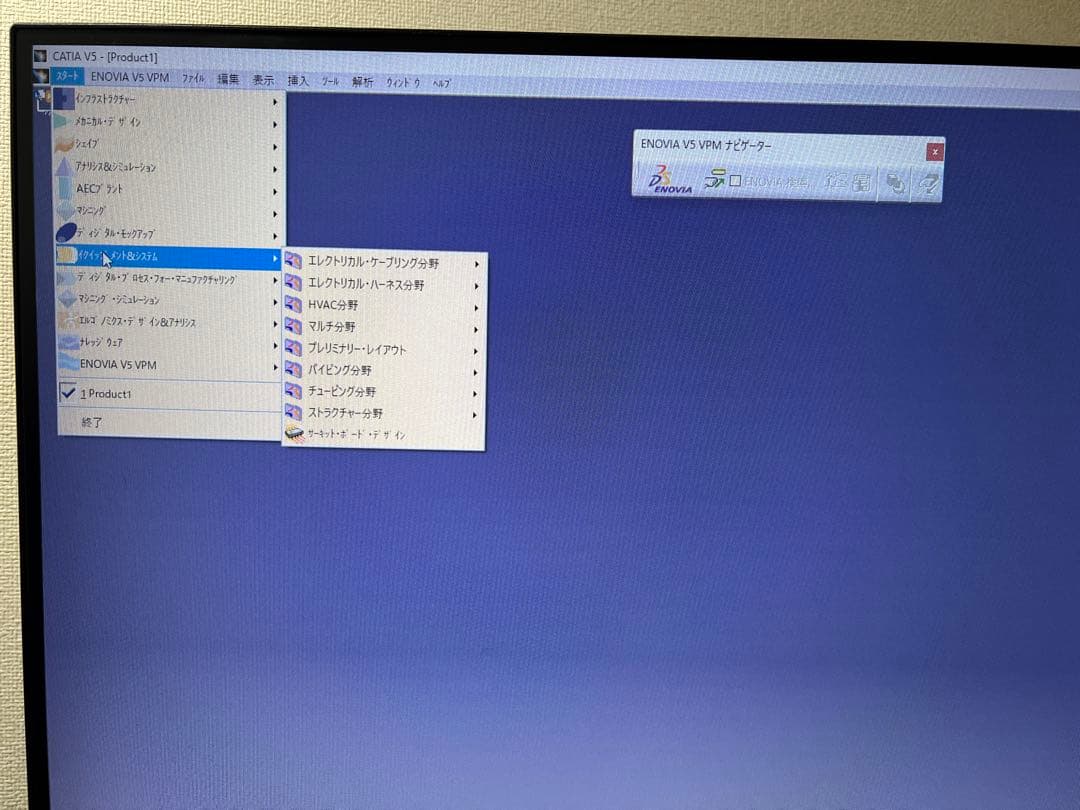Click the ENOVIA logo in navigator toolbar

point(665,182)
